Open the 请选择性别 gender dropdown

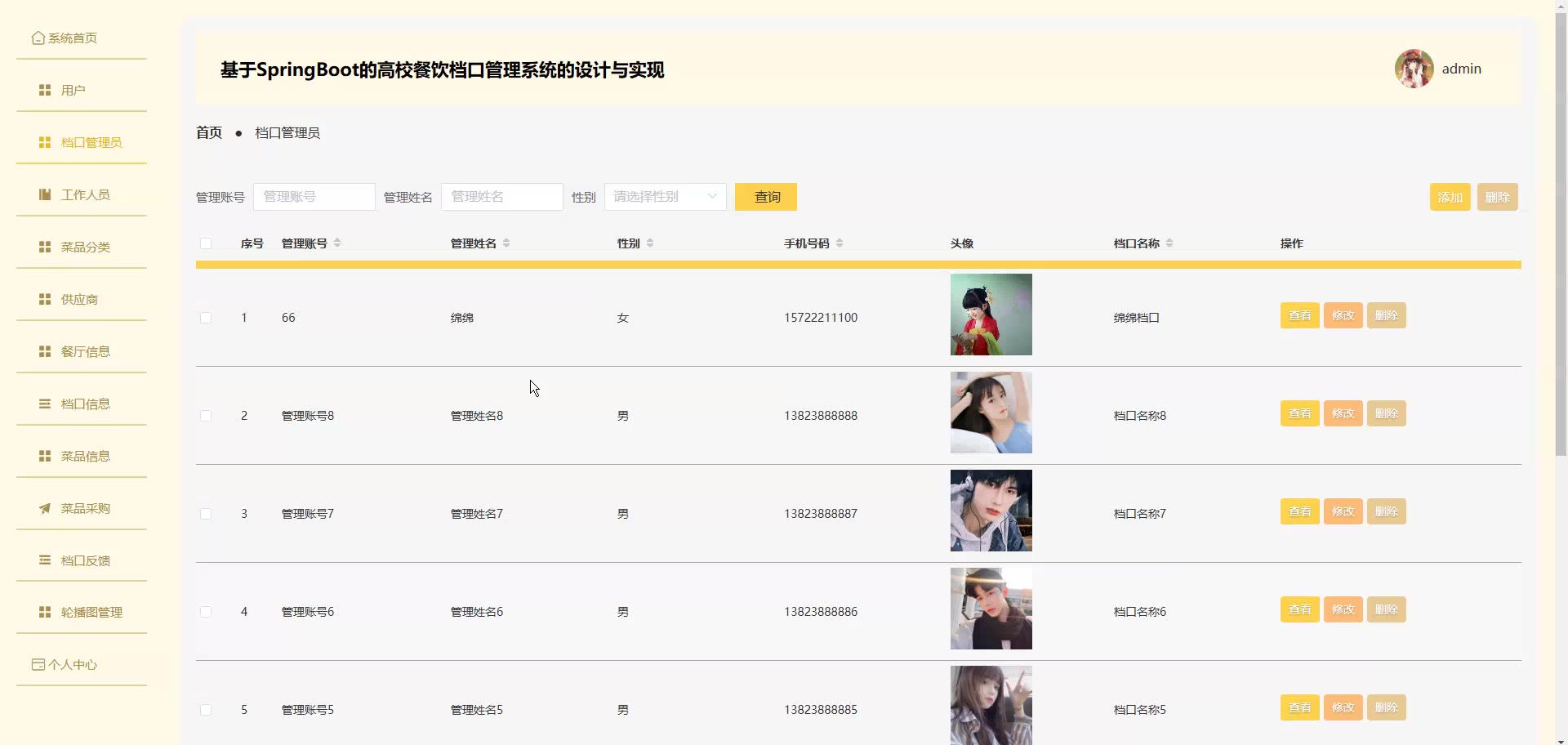[665, 197]
